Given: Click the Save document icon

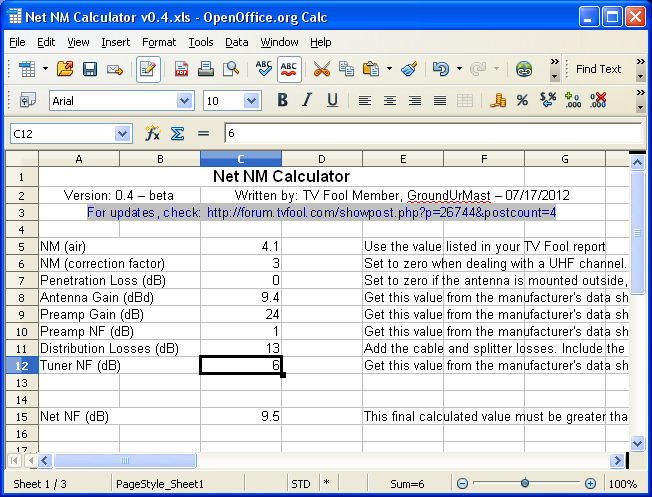Looking at the screenshot, I should click(90, 69).
